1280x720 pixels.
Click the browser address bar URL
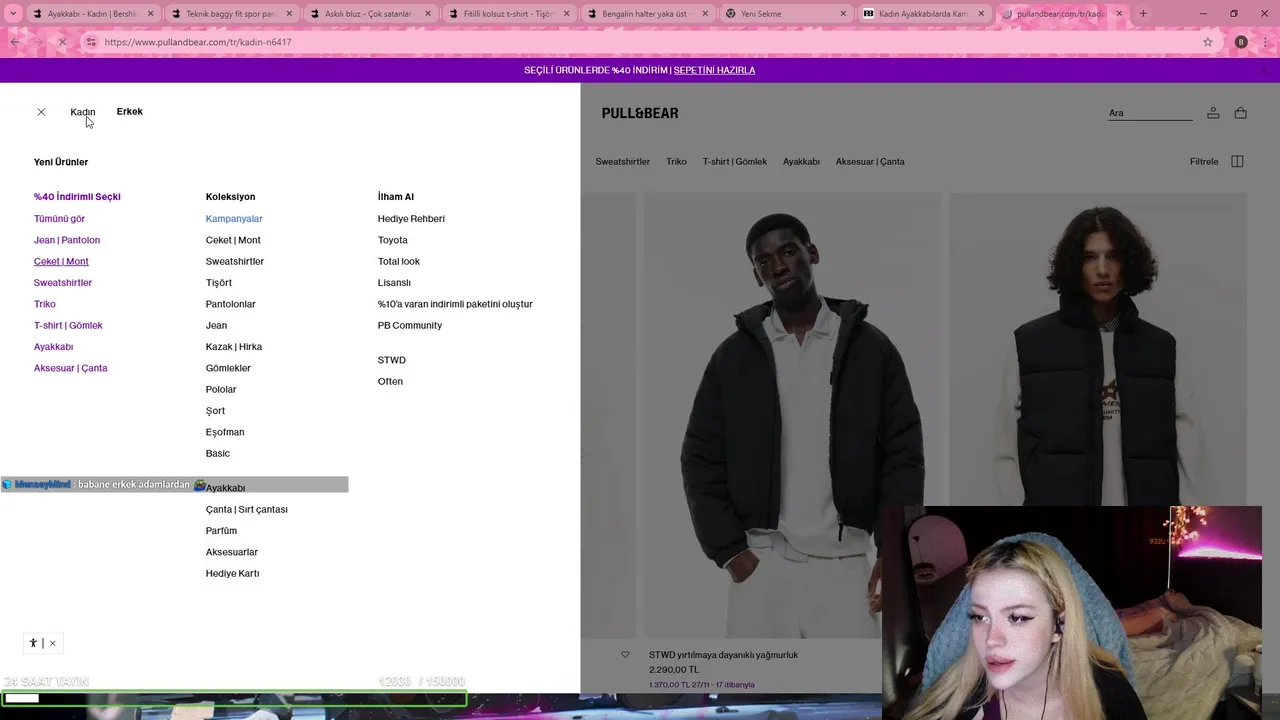[198, 42]
